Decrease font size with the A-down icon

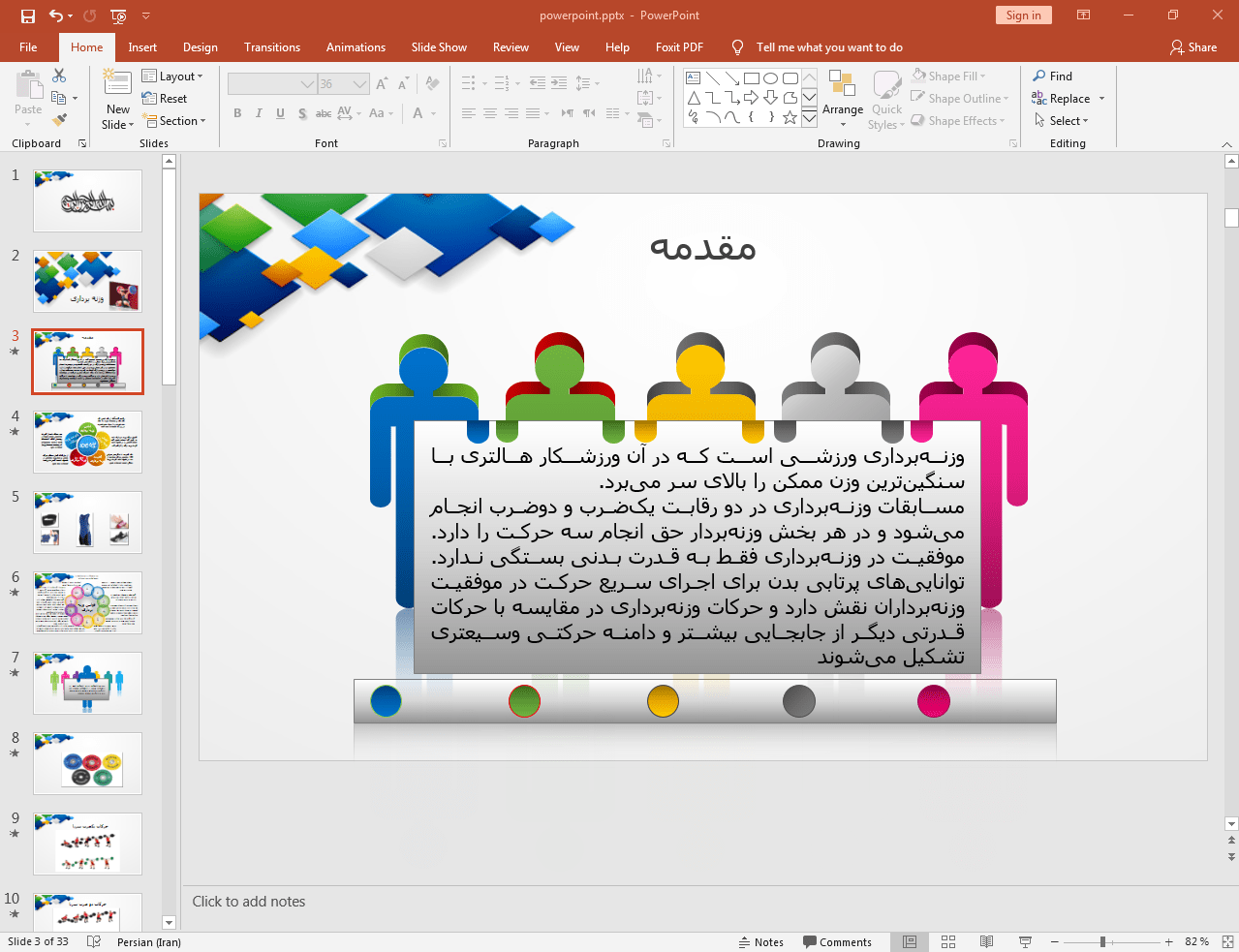pos(404,84)
